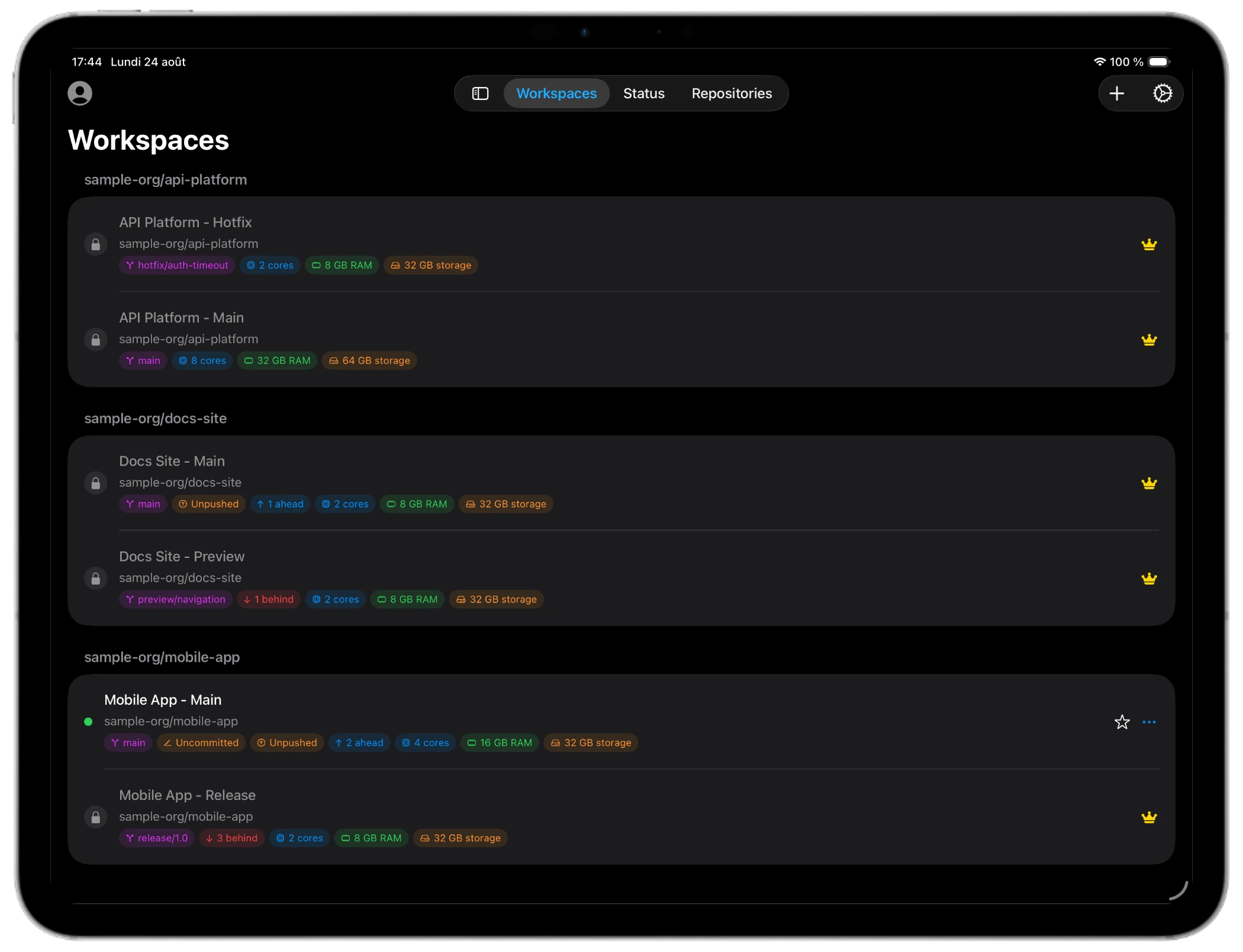Viewport: 1243px width, 952px height.
Task: Click the 17:44 clock in status bar
Action: point(86,62)
